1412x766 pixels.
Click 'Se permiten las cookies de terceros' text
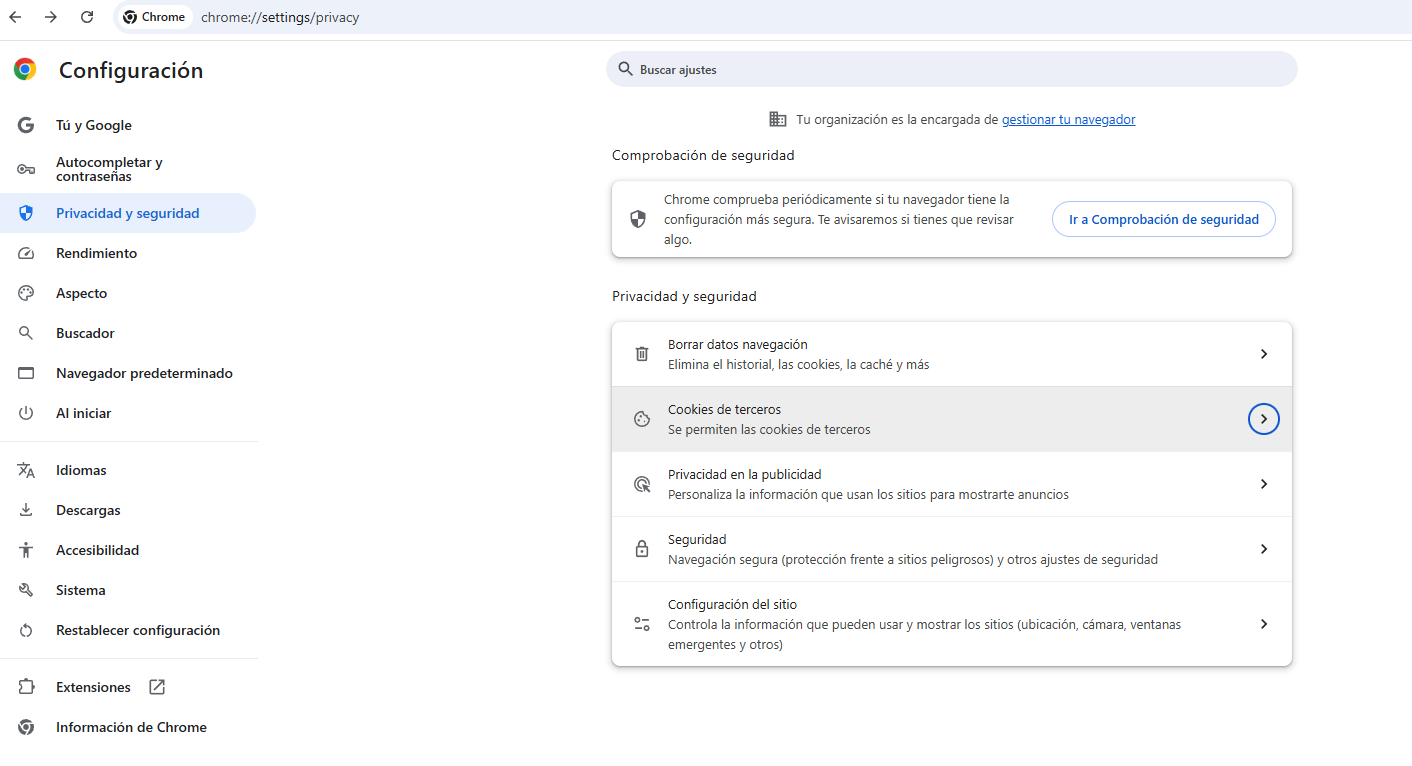click(769, 430)
